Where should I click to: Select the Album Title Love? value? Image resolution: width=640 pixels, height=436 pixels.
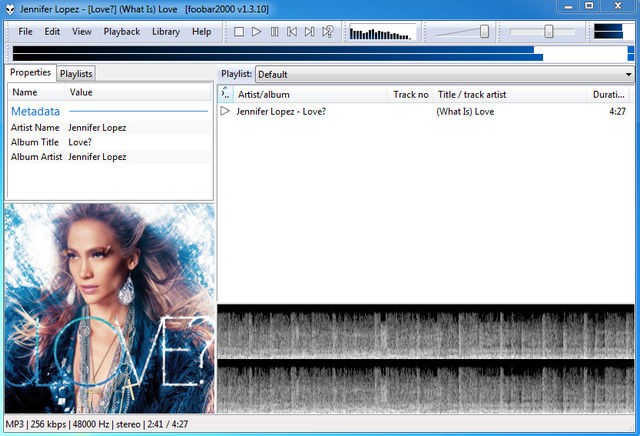point(80,142)
